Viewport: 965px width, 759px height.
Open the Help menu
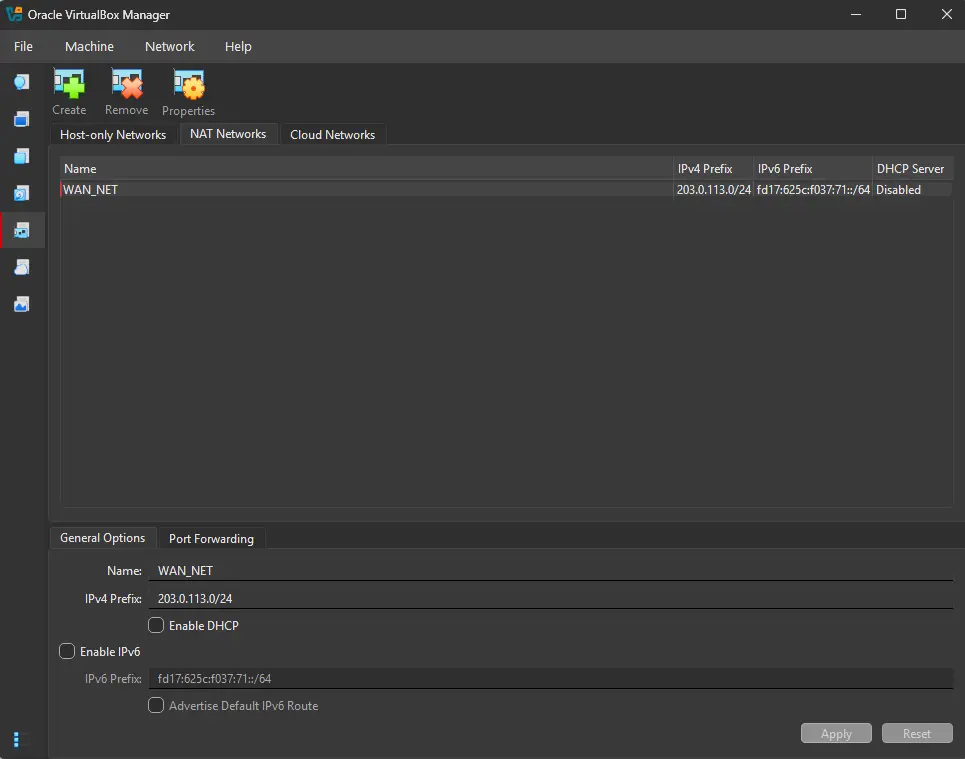(238, 47)
